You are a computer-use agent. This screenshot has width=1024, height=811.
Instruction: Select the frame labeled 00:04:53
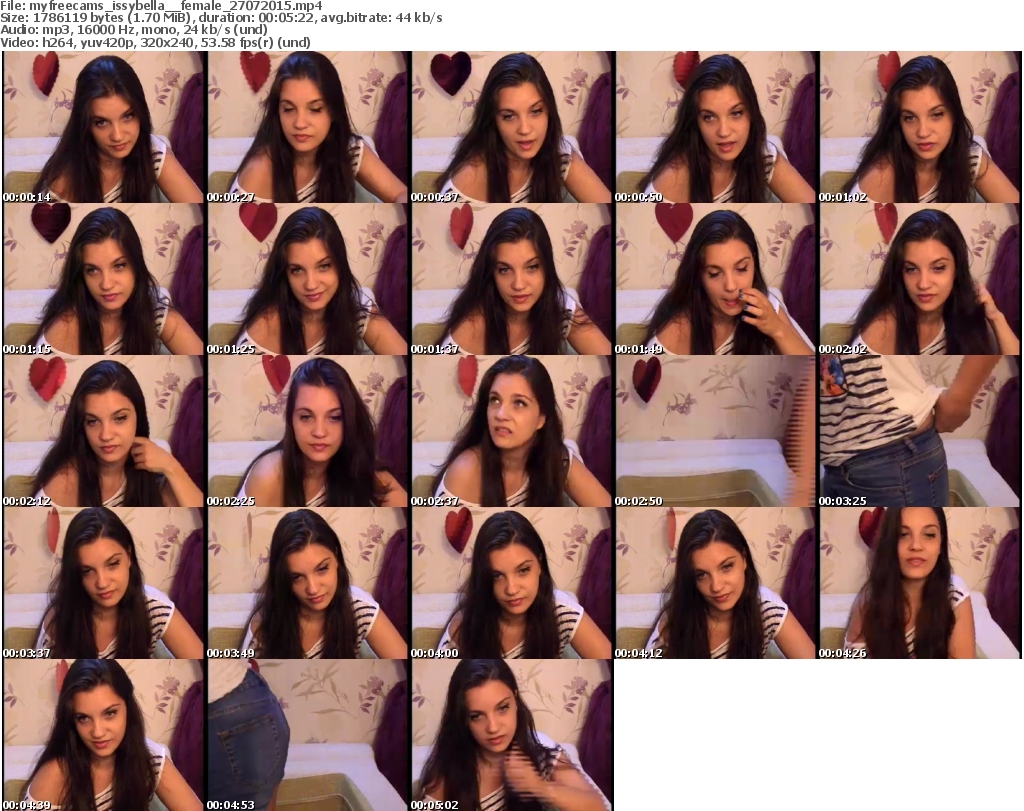(308, 735)
